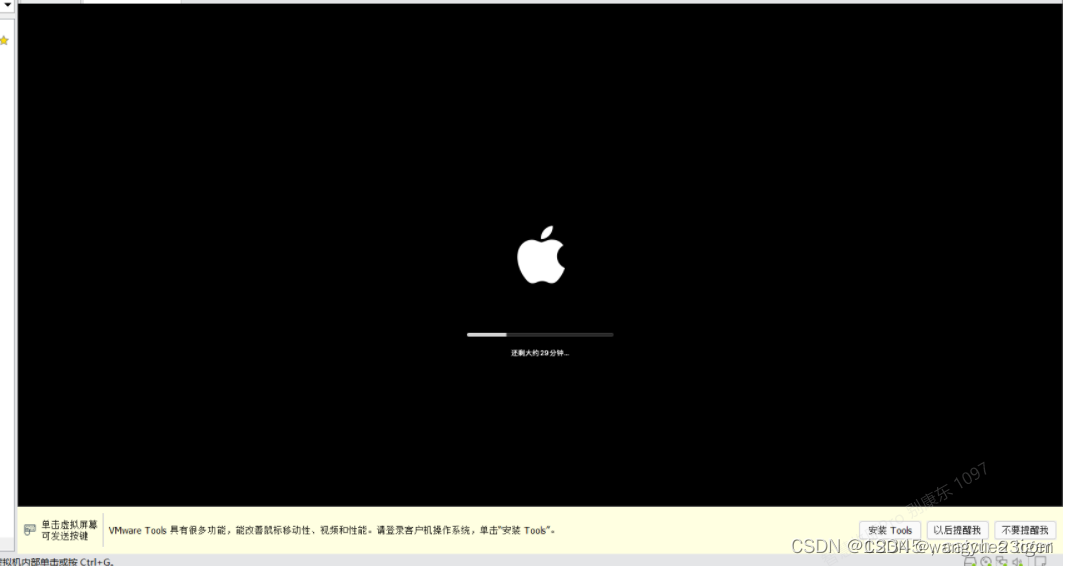This screenshot has width=1068, height=566.
Task: Click the keyboard hint icon beside 单击虚拟屏幕
Action: tap(30, 530)
